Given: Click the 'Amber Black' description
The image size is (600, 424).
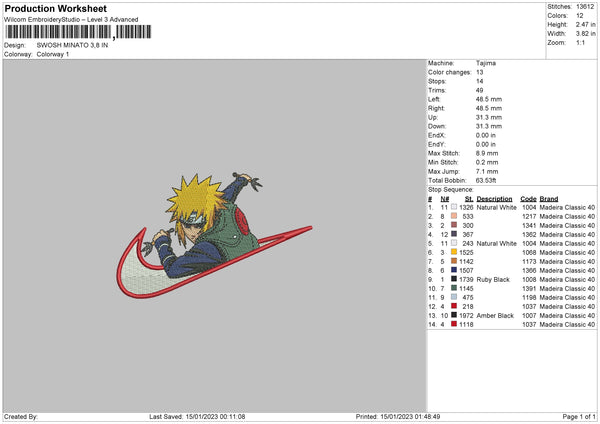Looking at the screenshot, I should point(495,315).
